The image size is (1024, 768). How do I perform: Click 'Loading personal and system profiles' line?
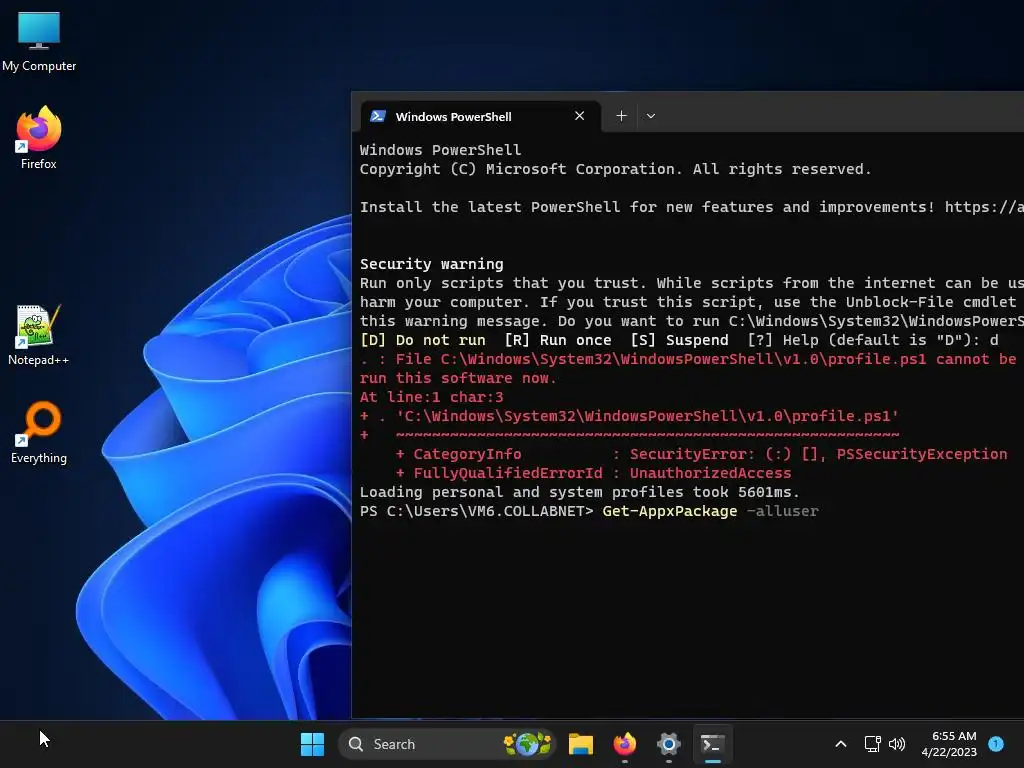(580, 492)
